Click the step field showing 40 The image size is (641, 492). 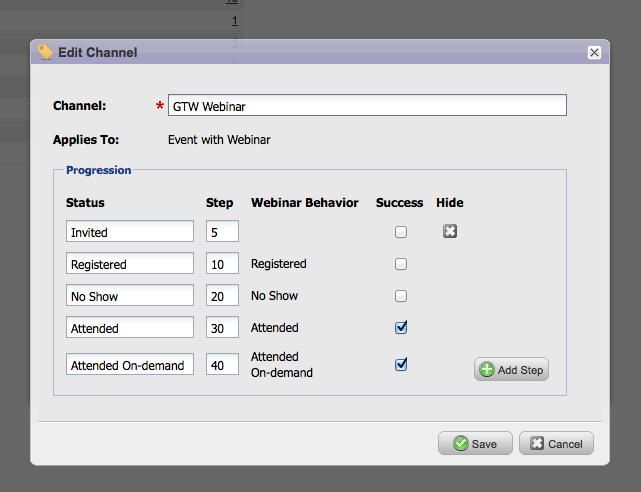click(x=222, y=365)
